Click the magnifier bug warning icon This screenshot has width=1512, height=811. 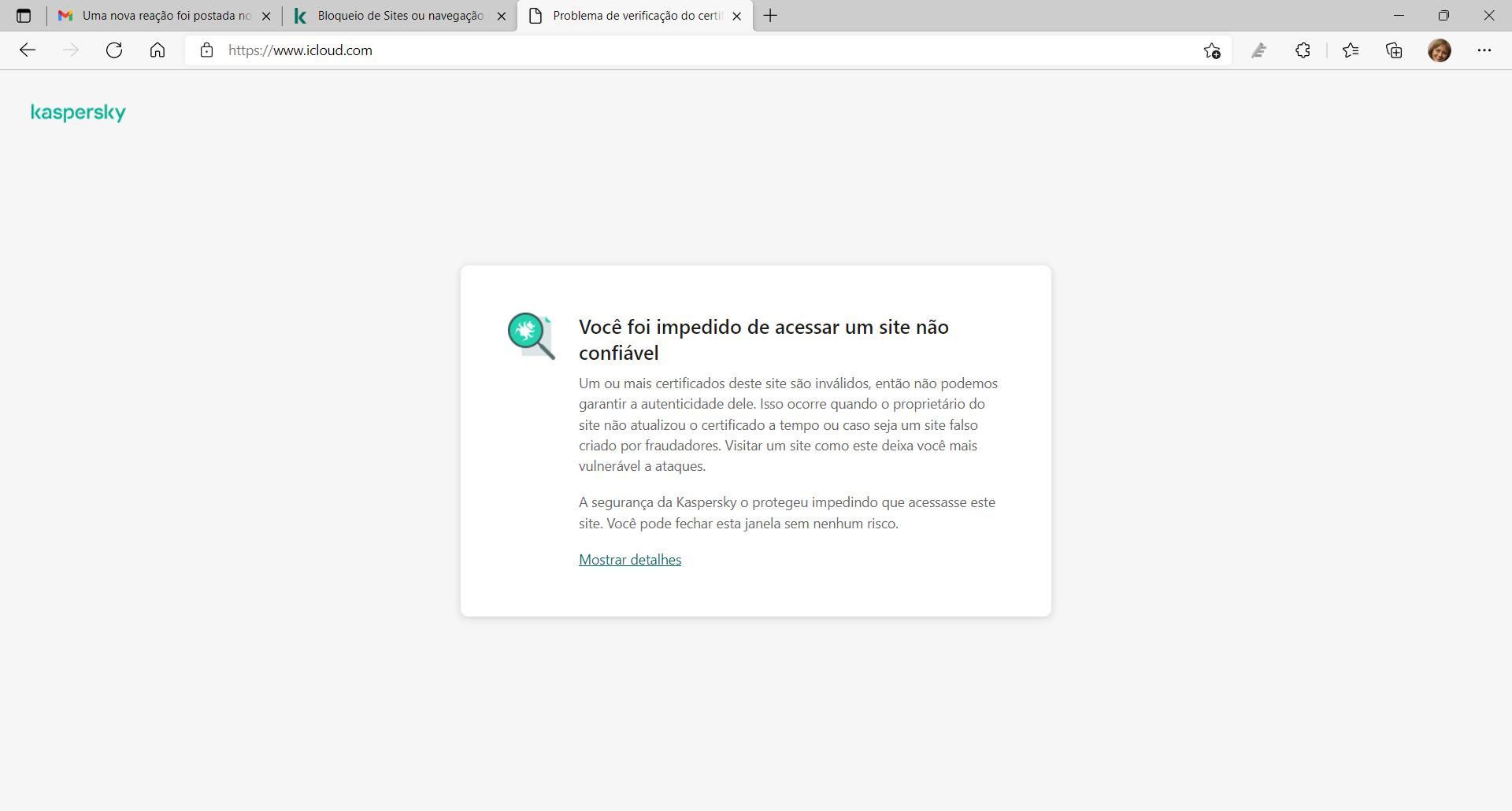(x=532, y=336)
